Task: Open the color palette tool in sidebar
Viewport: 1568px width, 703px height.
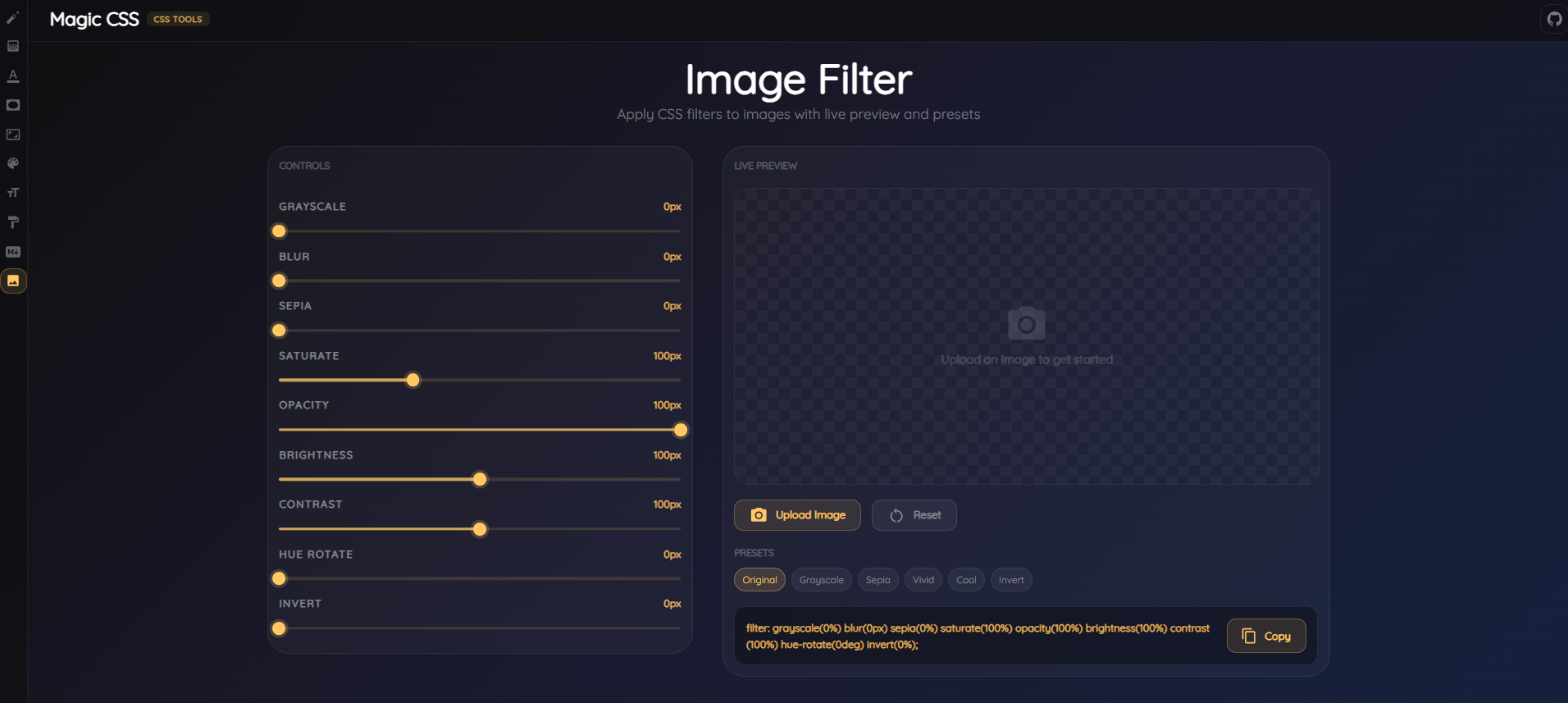Action: click(13, 164)
